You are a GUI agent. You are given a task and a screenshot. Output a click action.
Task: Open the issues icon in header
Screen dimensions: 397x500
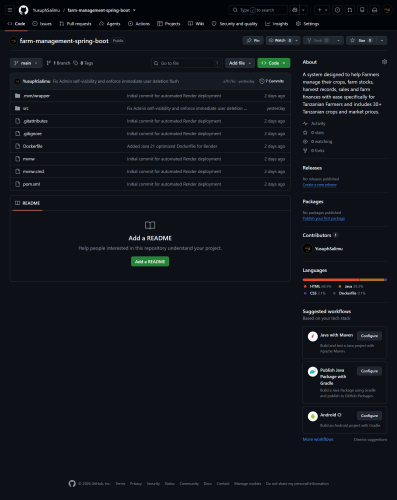click(337, 10)
